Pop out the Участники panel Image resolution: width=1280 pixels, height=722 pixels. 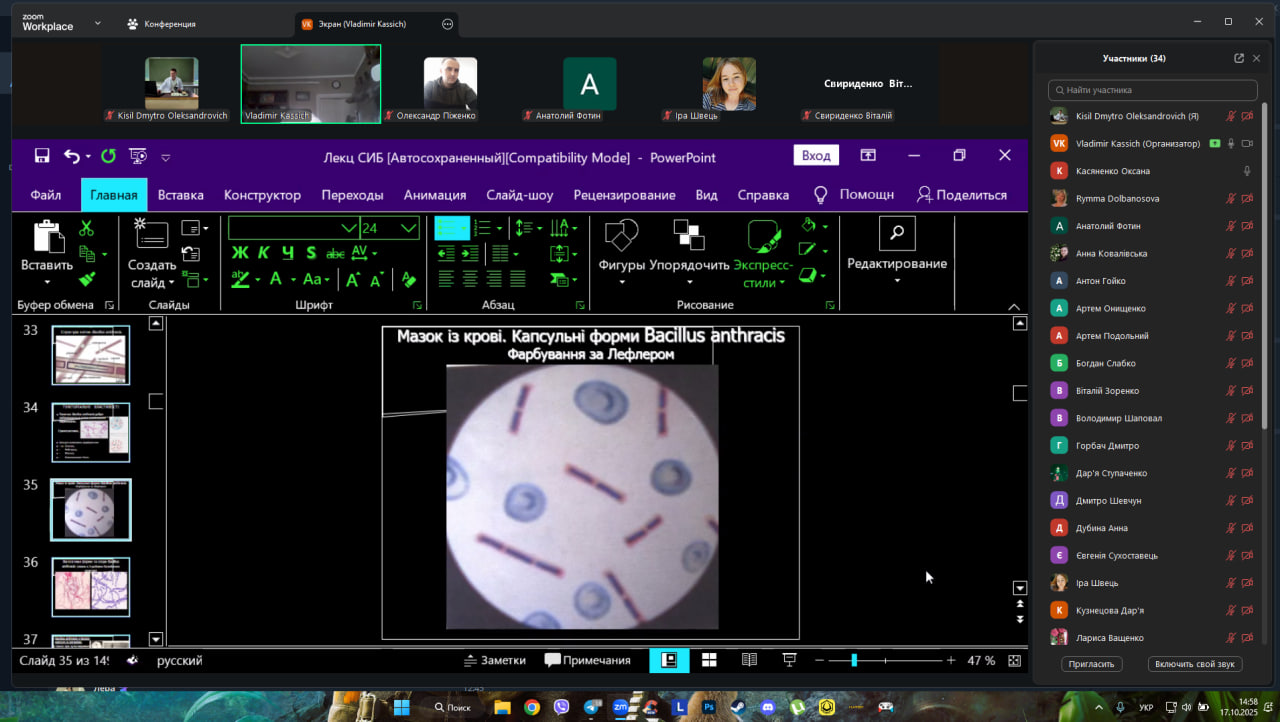click(1239, 58)
